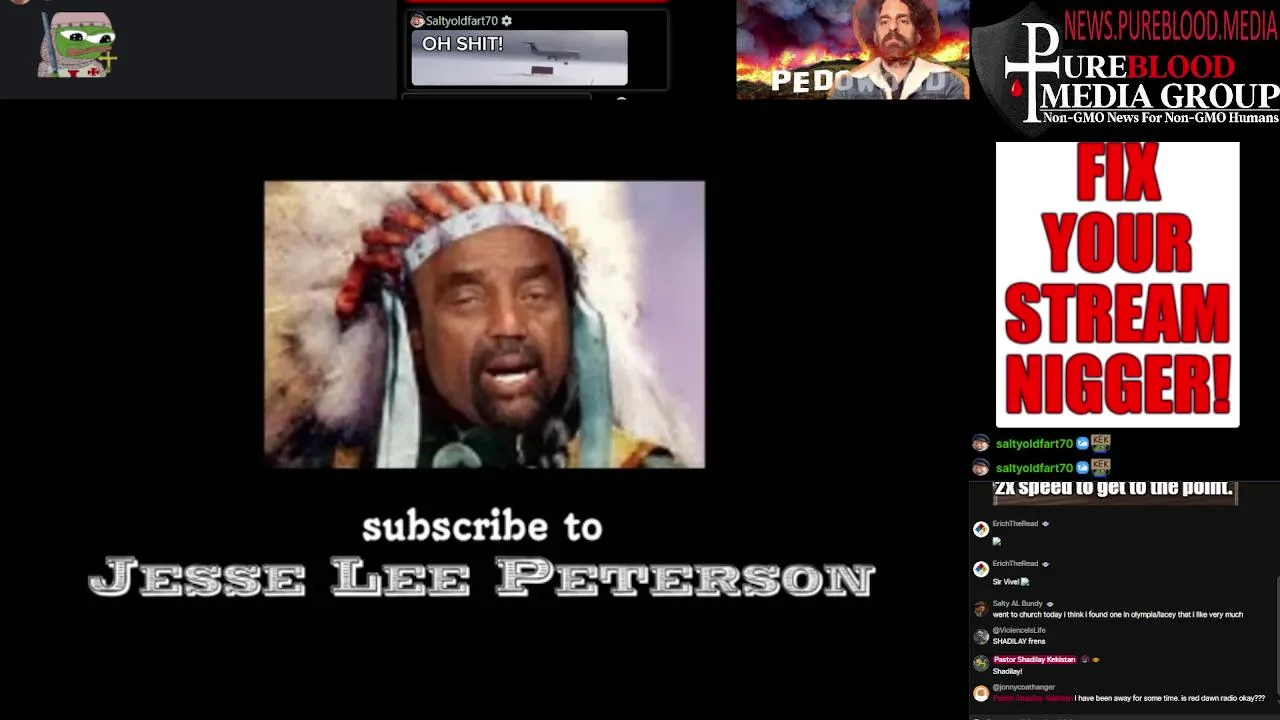Click the KEK badge in upper saltyoldfart70 row
Viewport: 1280px width, 720px height.
pos(1101,442)
